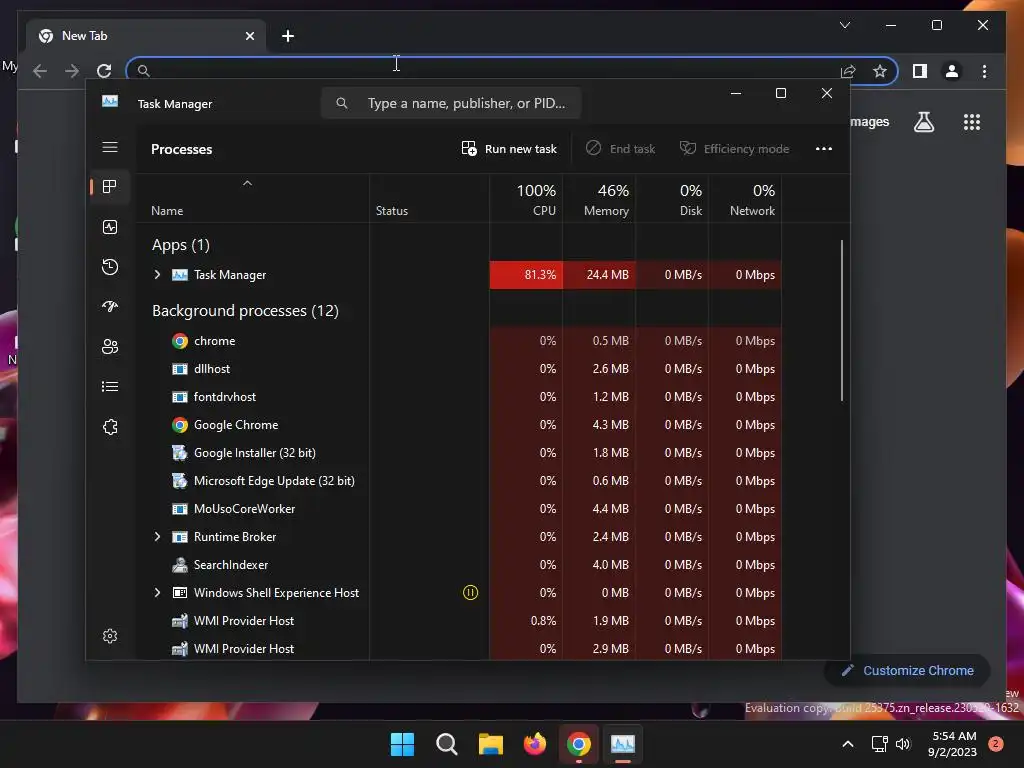
Task: Close the New Tab tab
Action: pos(249,36)
